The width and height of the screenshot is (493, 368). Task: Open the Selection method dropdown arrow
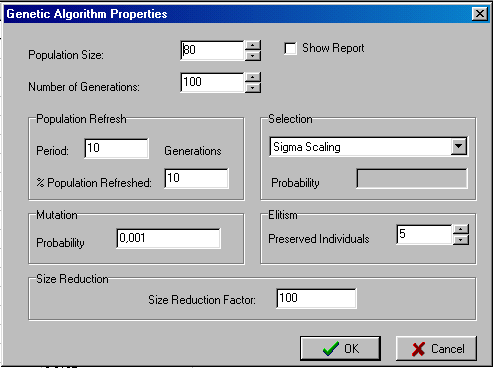point(459,146)
